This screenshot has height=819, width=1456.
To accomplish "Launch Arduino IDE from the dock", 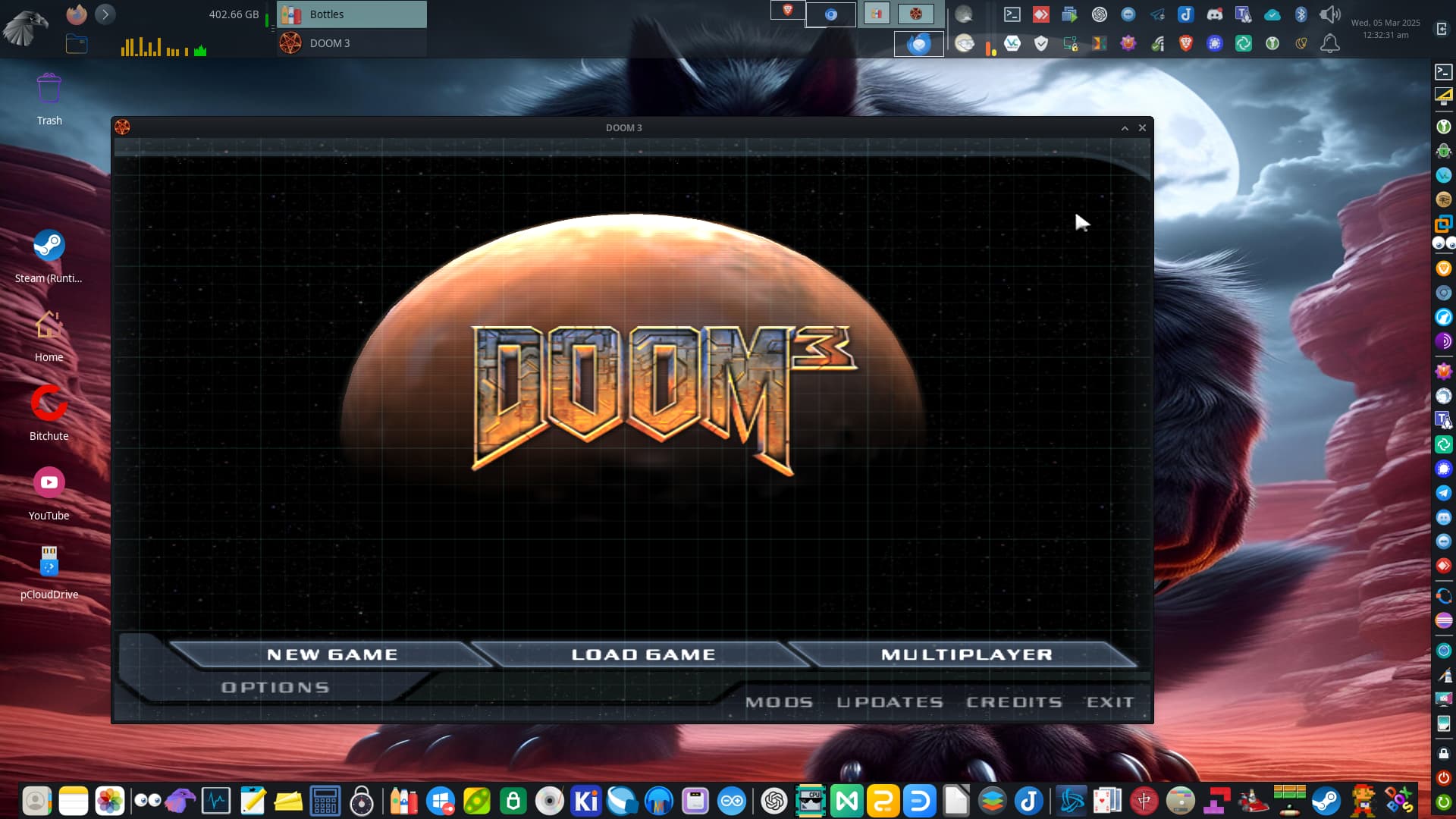I will 732,801.
